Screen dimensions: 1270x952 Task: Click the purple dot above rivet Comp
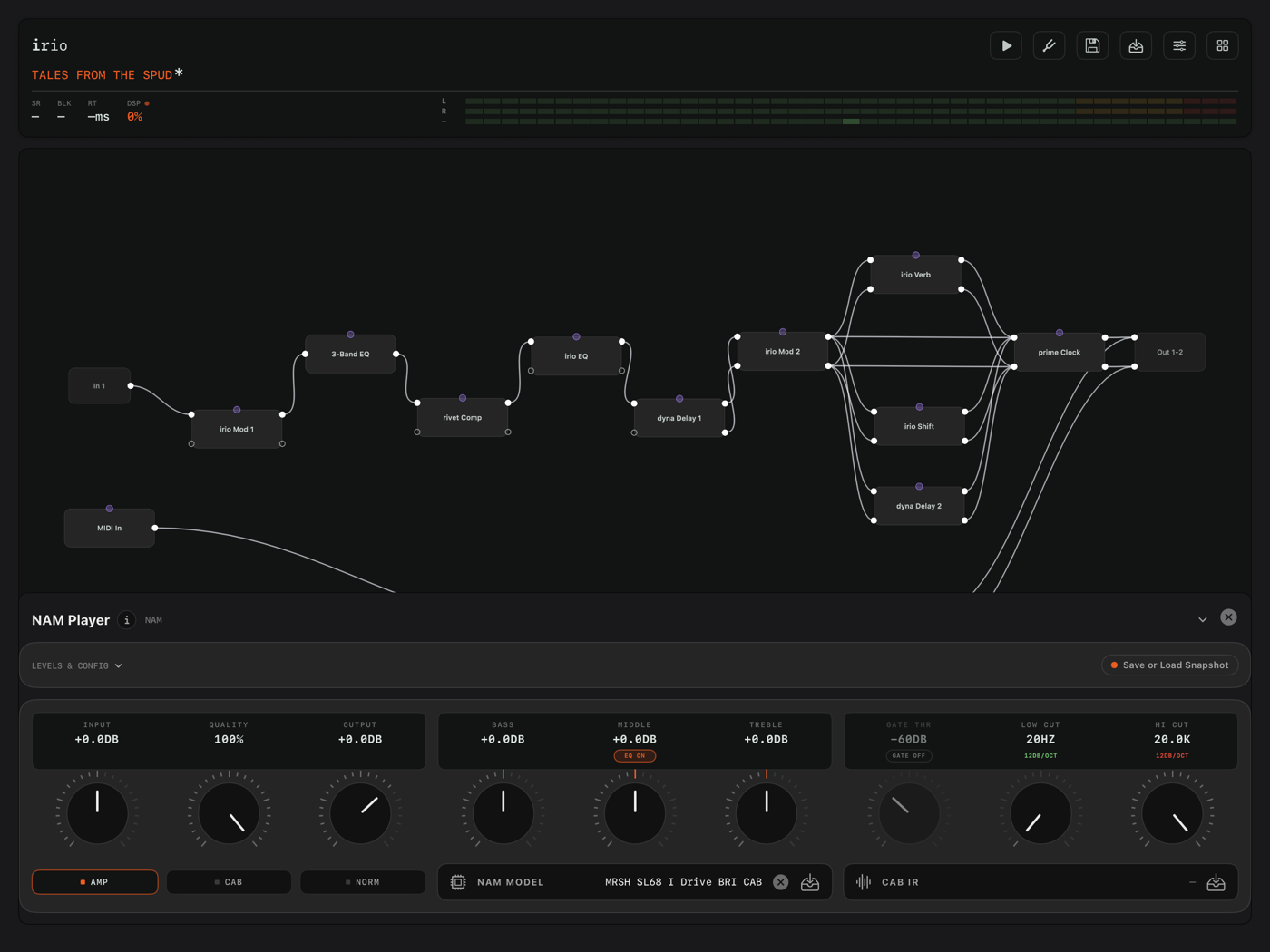463,398
